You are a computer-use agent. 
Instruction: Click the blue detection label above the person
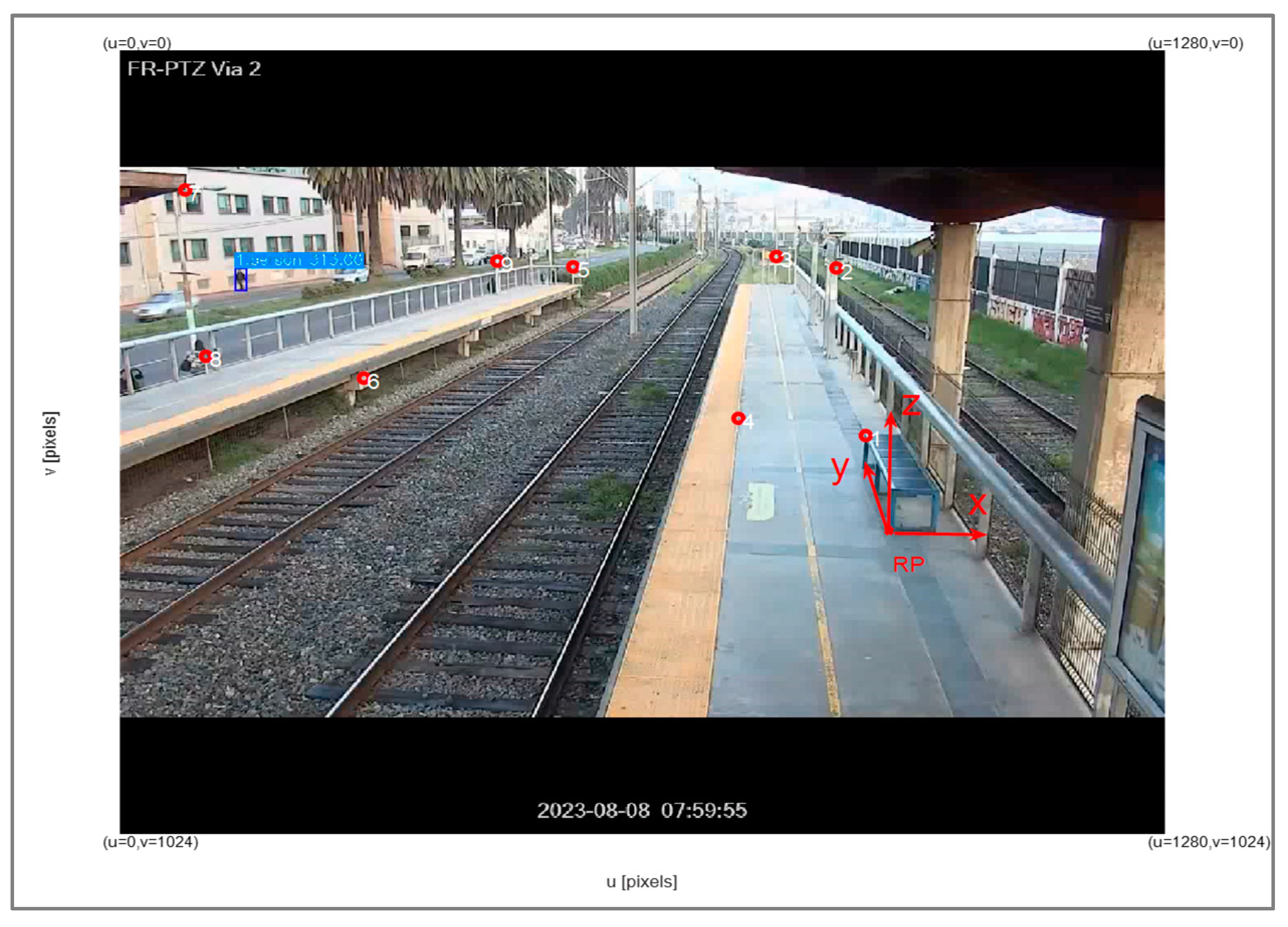click(299, 260)
